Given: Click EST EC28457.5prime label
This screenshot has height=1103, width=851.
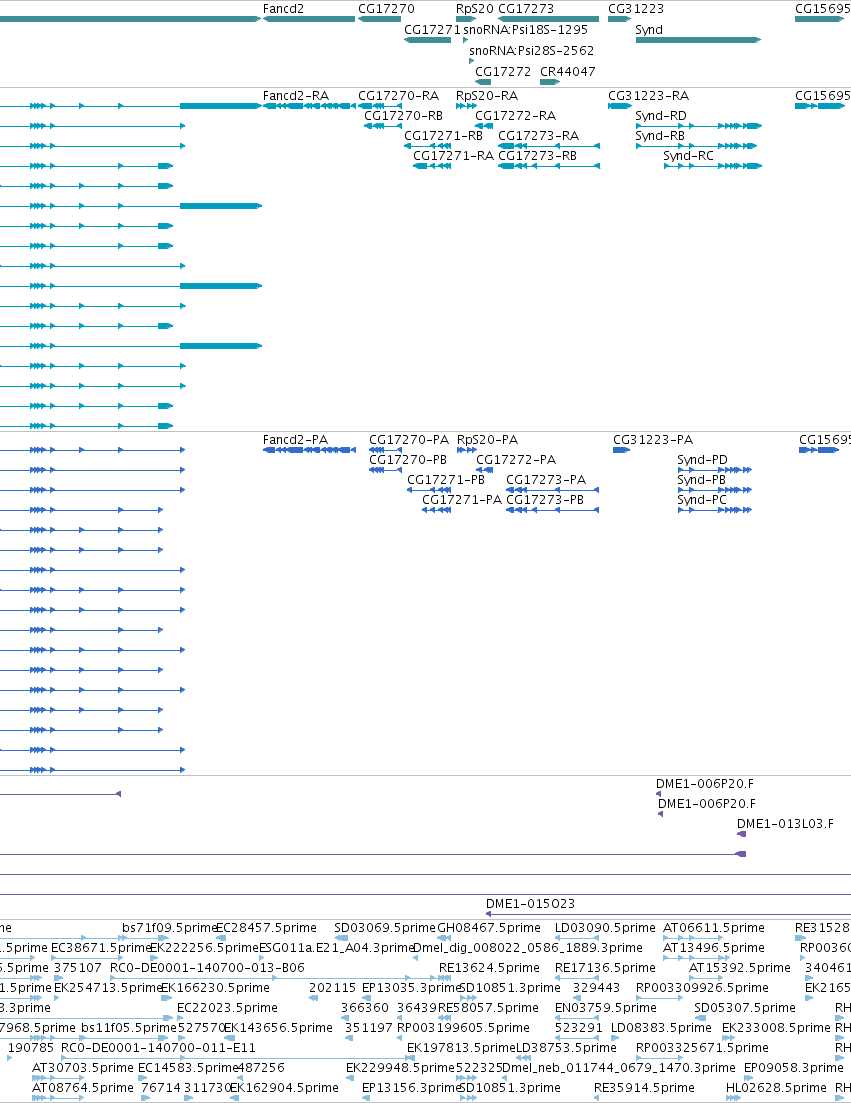Looking at the screenshot, I should [266, 928].
